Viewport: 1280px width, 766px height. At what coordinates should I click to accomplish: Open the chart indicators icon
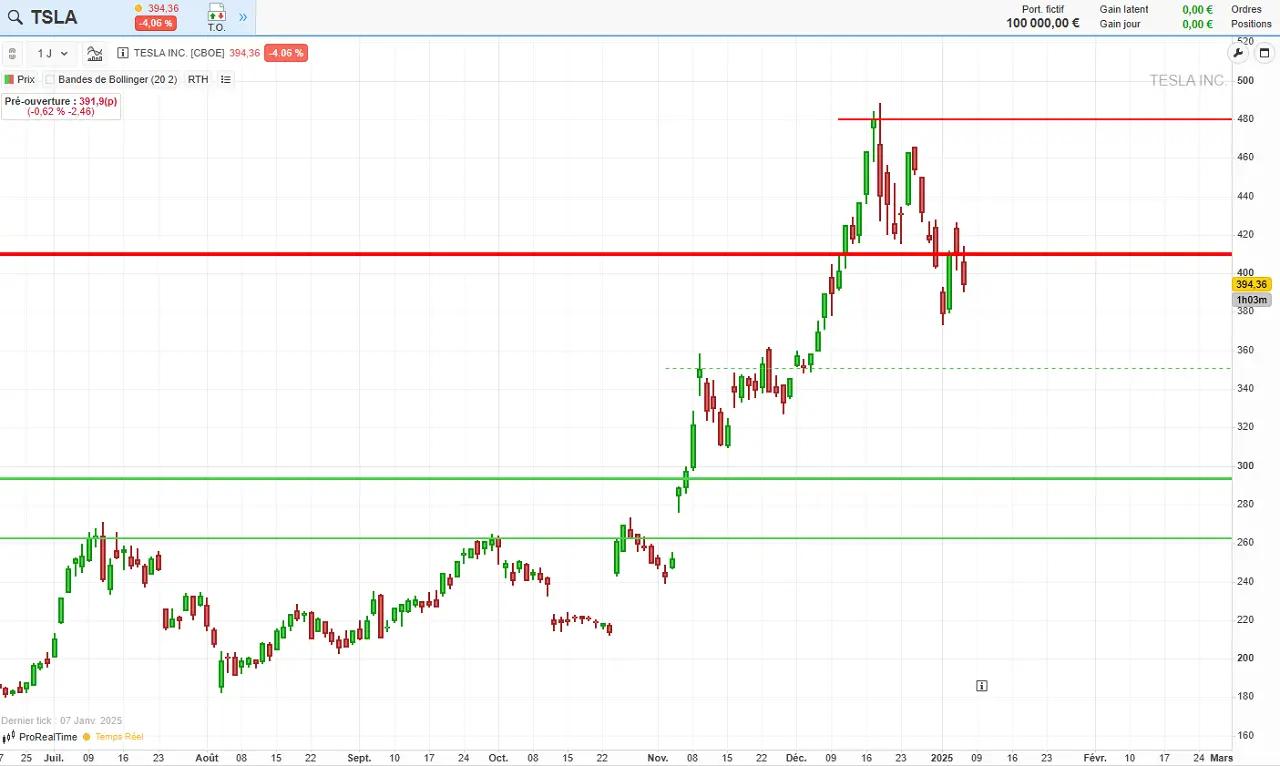(94, 53)
